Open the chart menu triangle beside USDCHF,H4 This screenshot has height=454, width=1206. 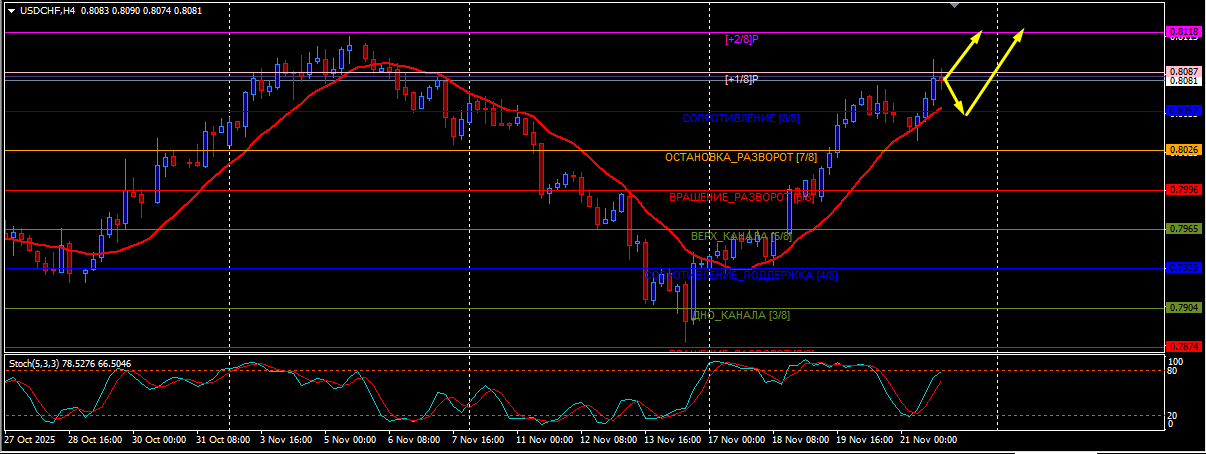(x=10, y=11)
